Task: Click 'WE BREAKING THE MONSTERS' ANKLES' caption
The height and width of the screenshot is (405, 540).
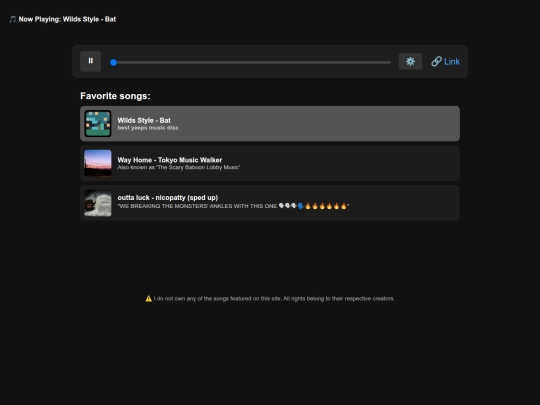Action: pyautogui.click(x=233, y=206)
